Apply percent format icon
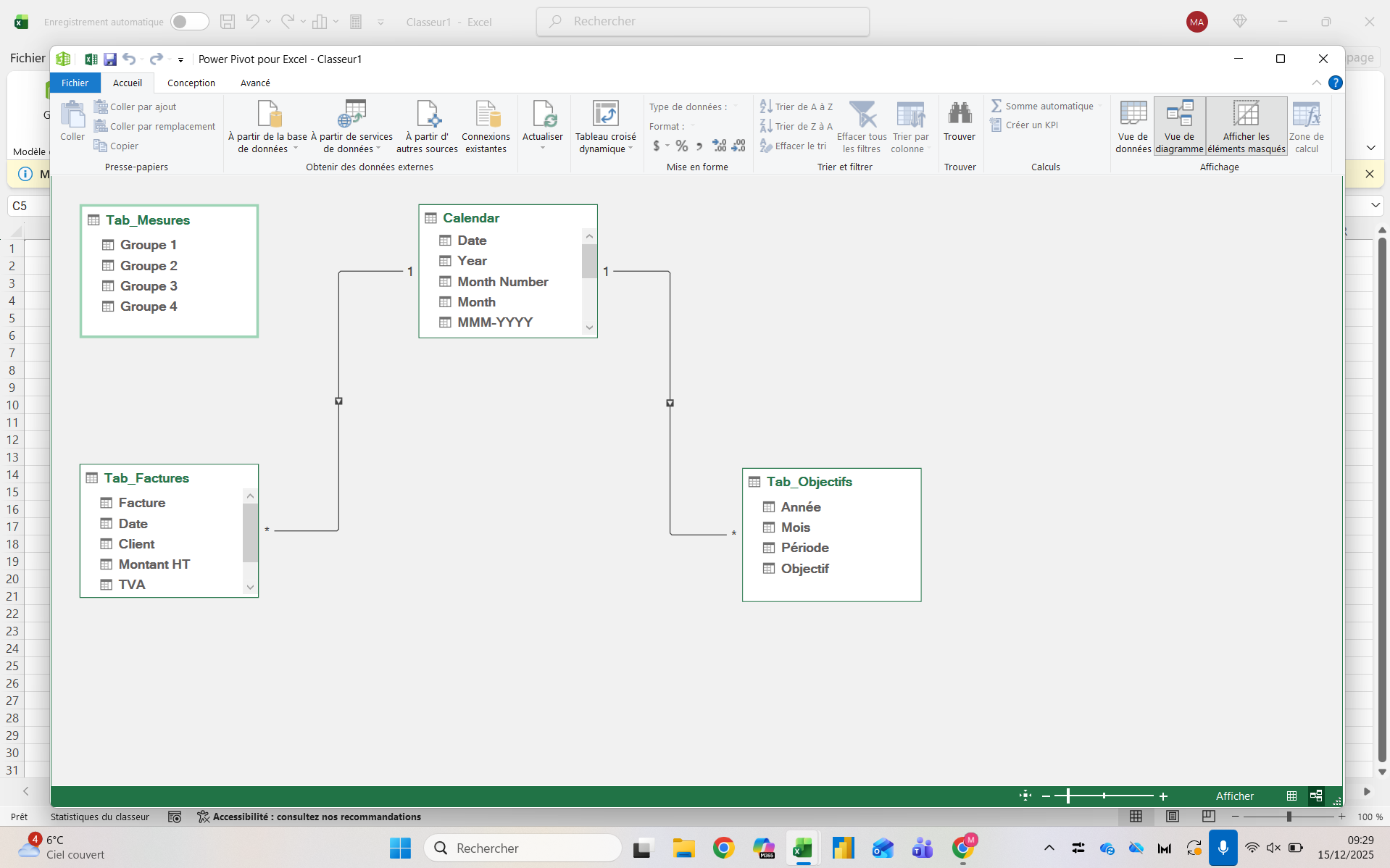 click(x=682, y=146)
